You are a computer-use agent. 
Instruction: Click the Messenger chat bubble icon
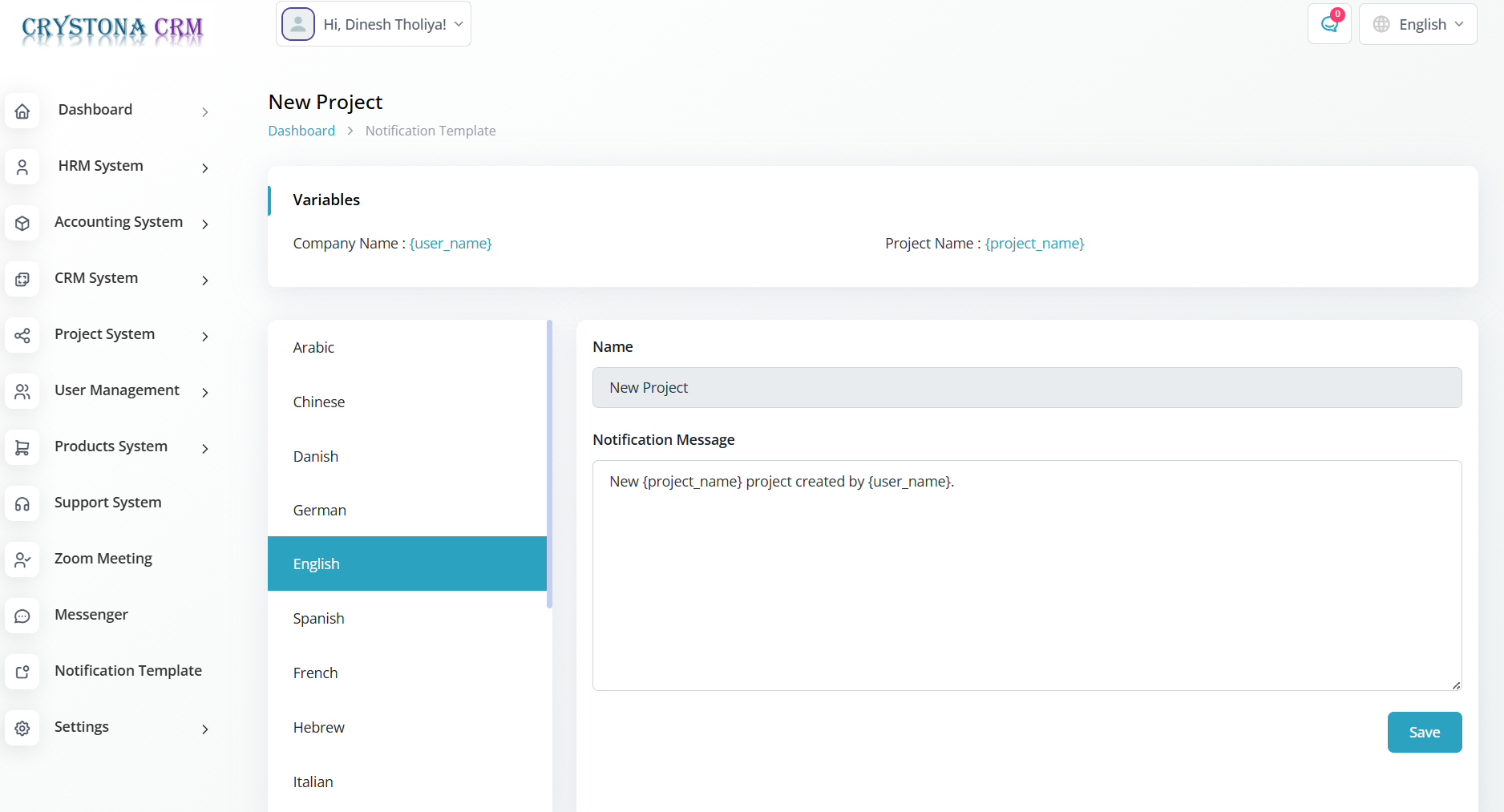click(22, 616)
